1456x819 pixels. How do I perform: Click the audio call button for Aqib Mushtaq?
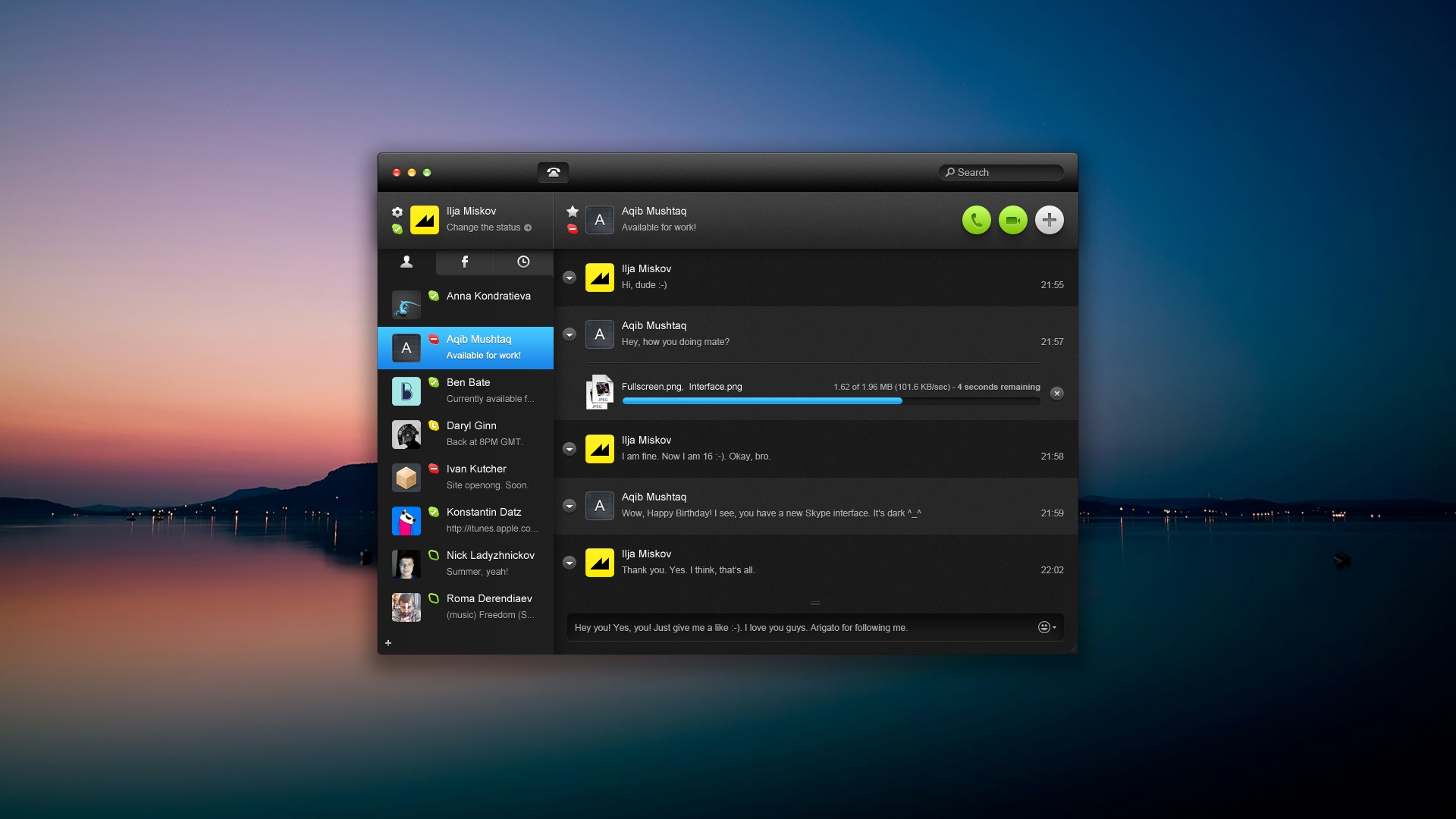pyautogui.click(x=976, y=219)
